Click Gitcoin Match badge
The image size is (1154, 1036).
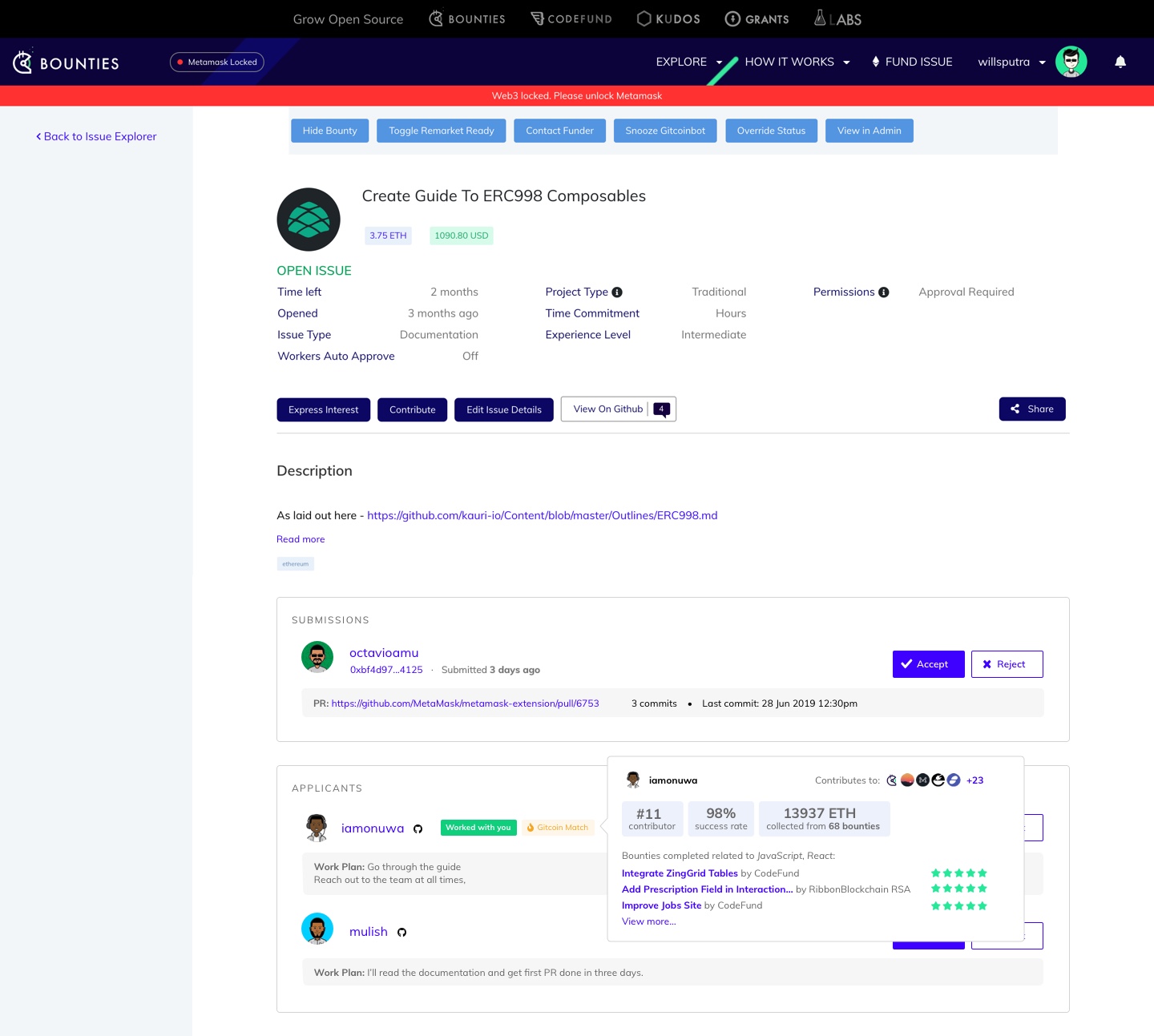tap(558, 828)
